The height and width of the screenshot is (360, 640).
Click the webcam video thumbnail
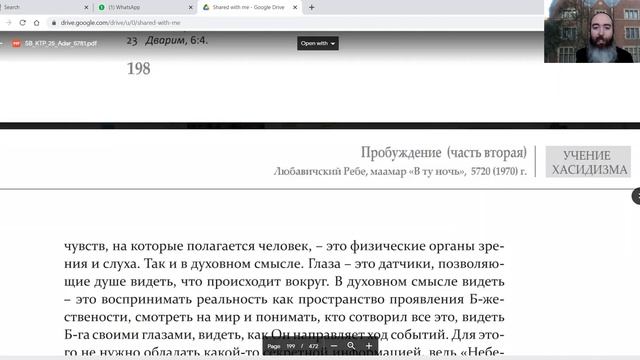tap(592, 31)
